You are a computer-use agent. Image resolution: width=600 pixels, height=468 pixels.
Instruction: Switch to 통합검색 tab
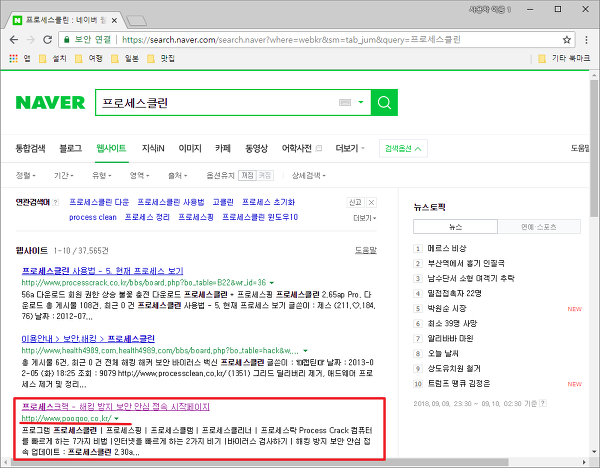point(30,148)
